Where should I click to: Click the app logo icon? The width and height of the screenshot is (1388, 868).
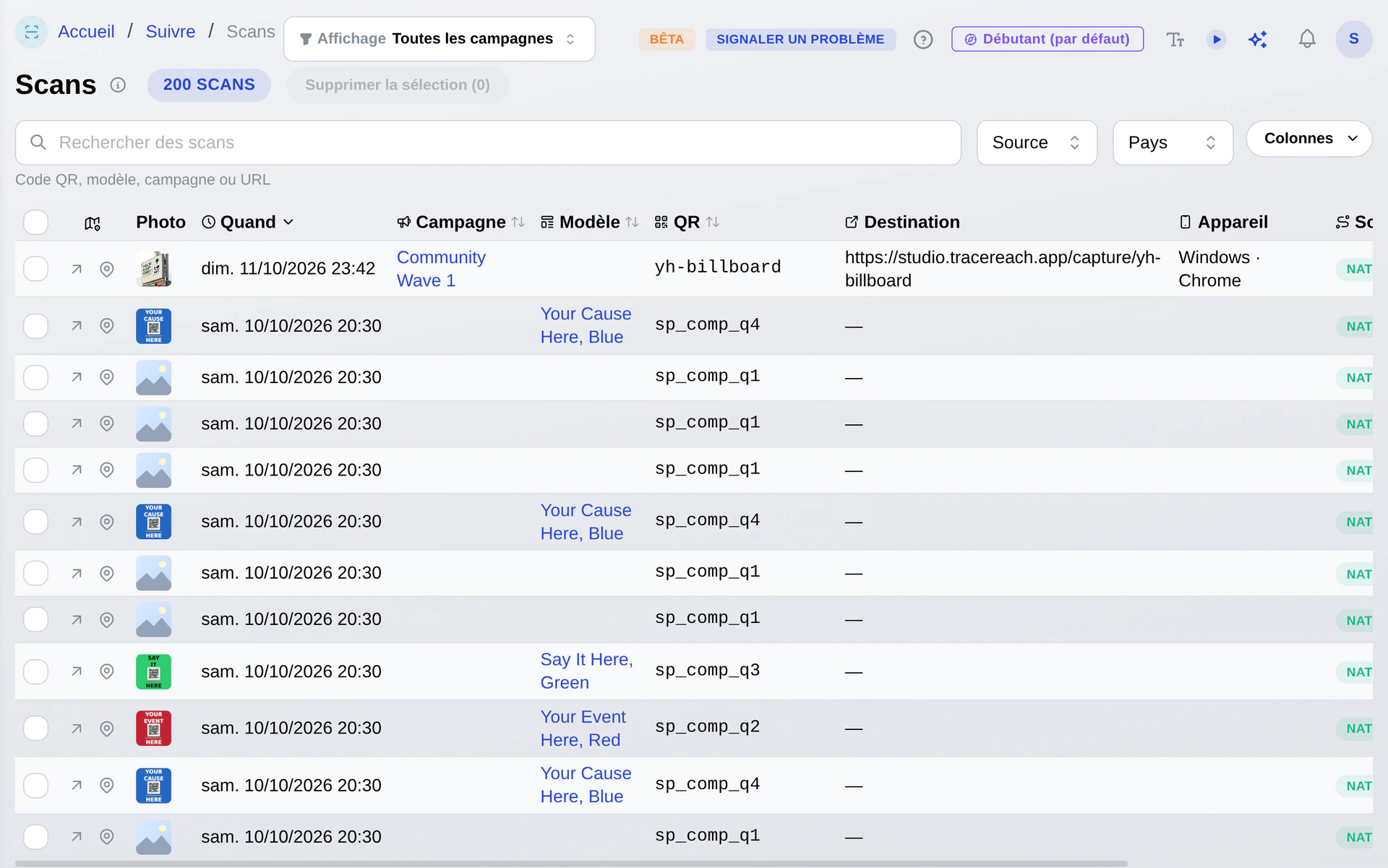[x=32, y=32]
